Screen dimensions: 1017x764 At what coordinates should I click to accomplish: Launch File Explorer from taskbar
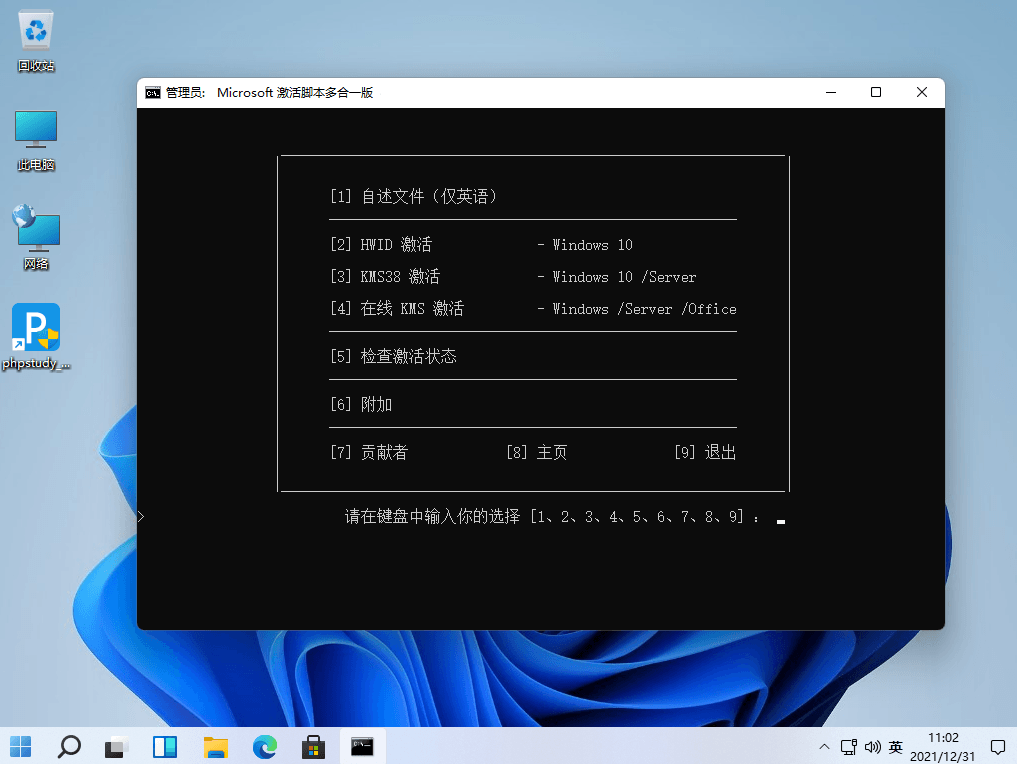click(x=215, y=746)
